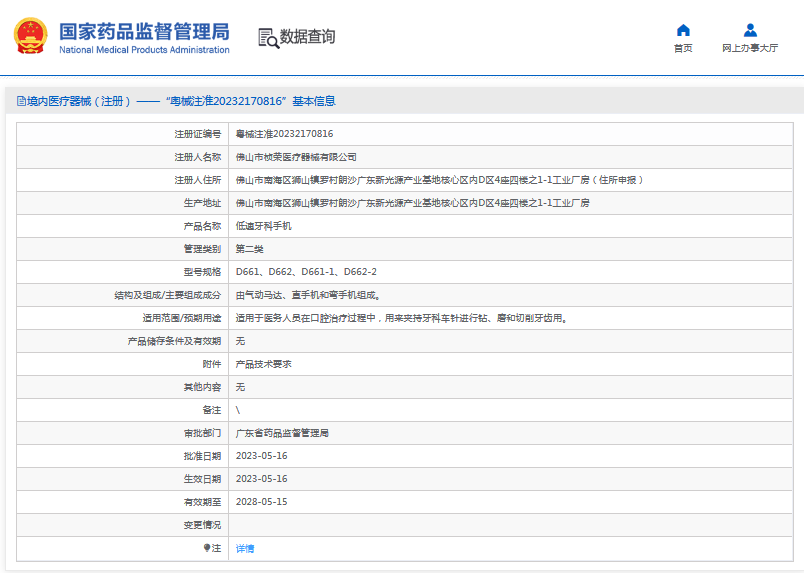Click the 基本信息 section heading

click(314, 101)
